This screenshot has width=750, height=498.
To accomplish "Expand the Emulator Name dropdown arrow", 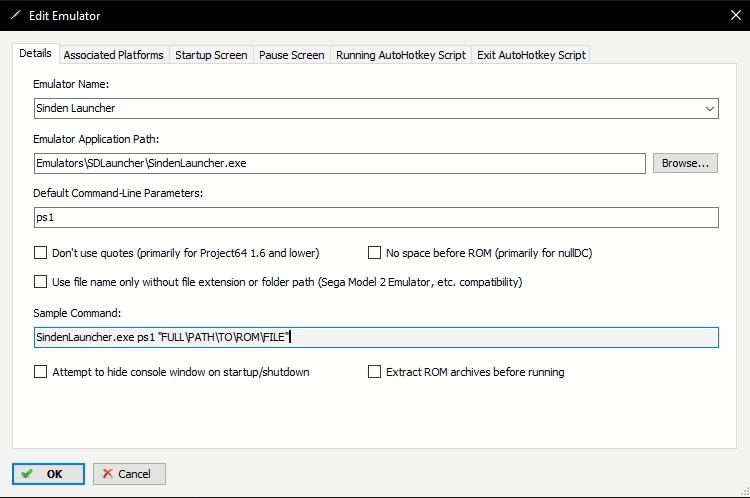I will point(709,108).
